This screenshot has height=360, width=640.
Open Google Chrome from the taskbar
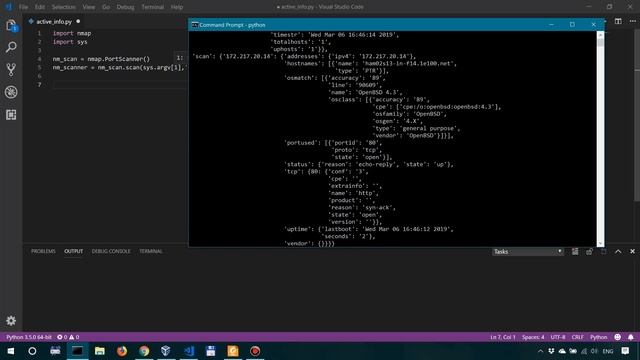tap(144, 351)
